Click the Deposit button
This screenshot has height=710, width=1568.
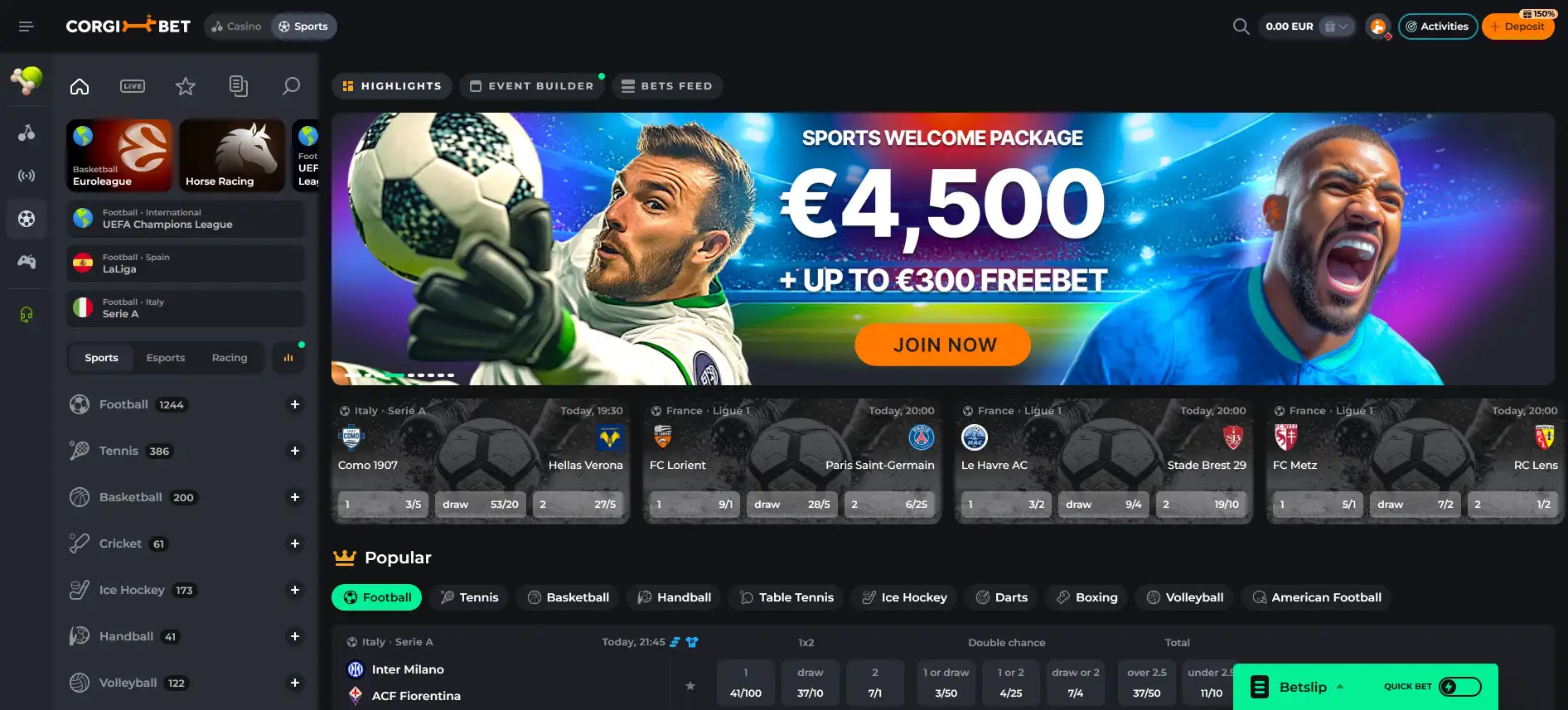(1517, 27)
